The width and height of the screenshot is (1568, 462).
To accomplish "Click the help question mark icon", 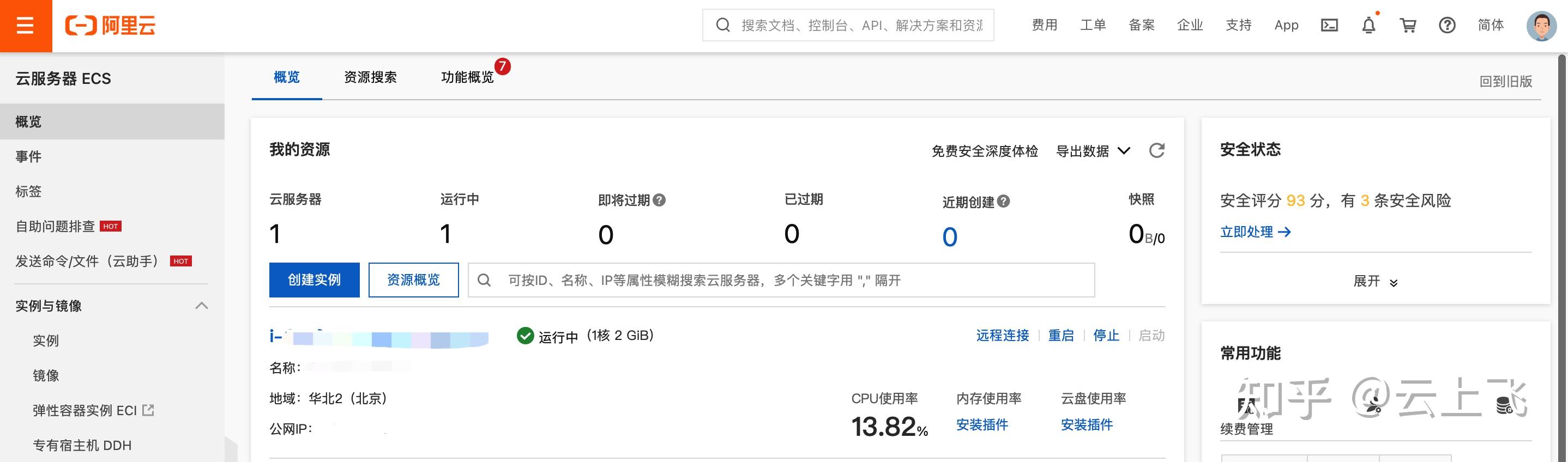I will point(1447,26).
